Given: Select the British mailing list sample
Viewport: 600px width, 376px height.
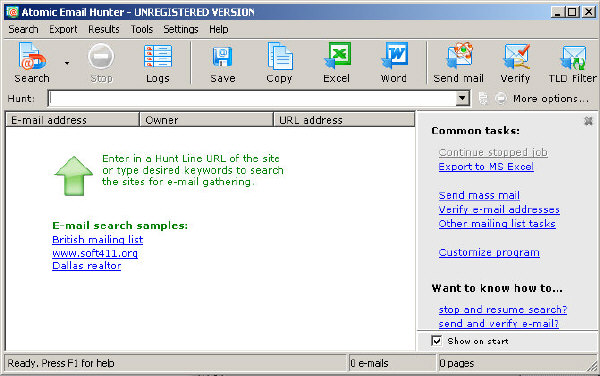Looking at the screenshot, I should pos(98,240).
